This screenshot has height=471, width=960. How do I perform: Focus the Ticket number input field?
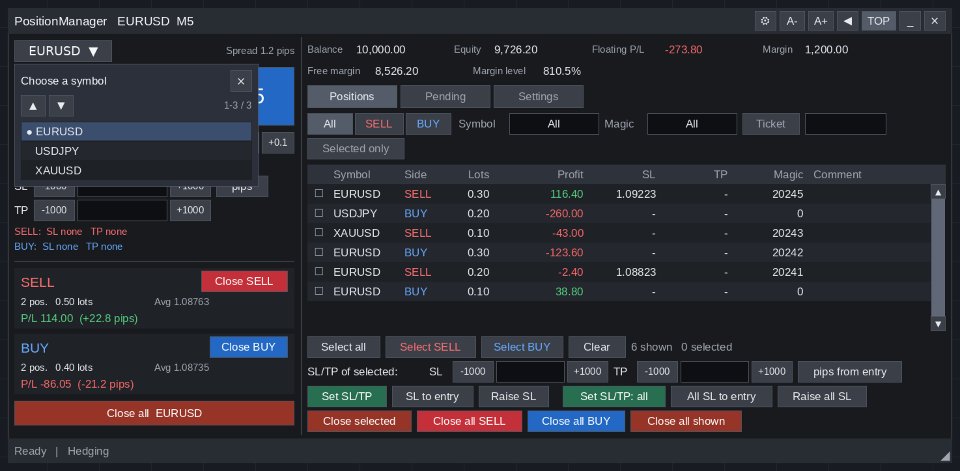pos(846,124)
